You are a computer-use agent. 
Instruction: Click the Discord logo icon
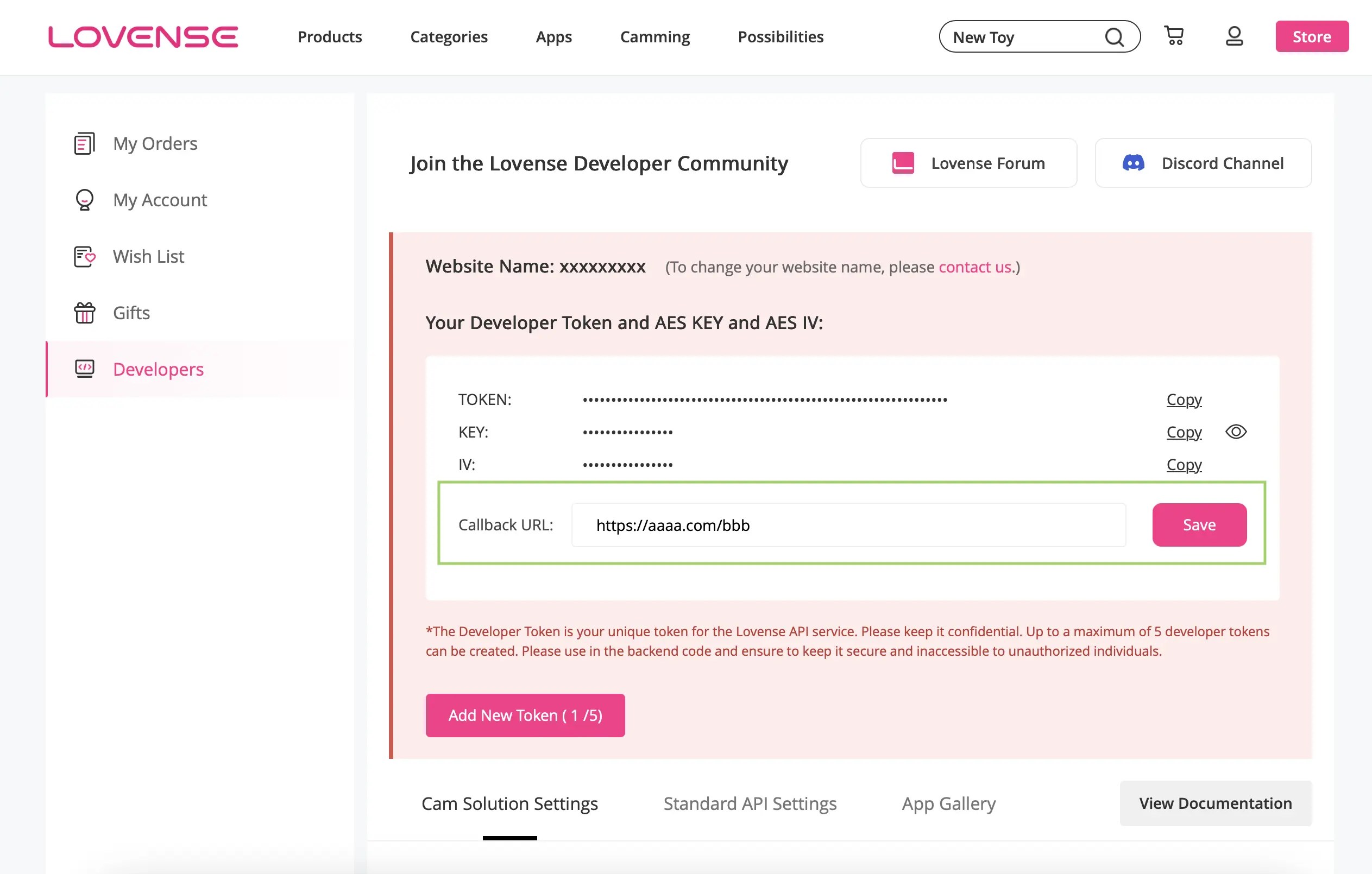[1132, 163]
